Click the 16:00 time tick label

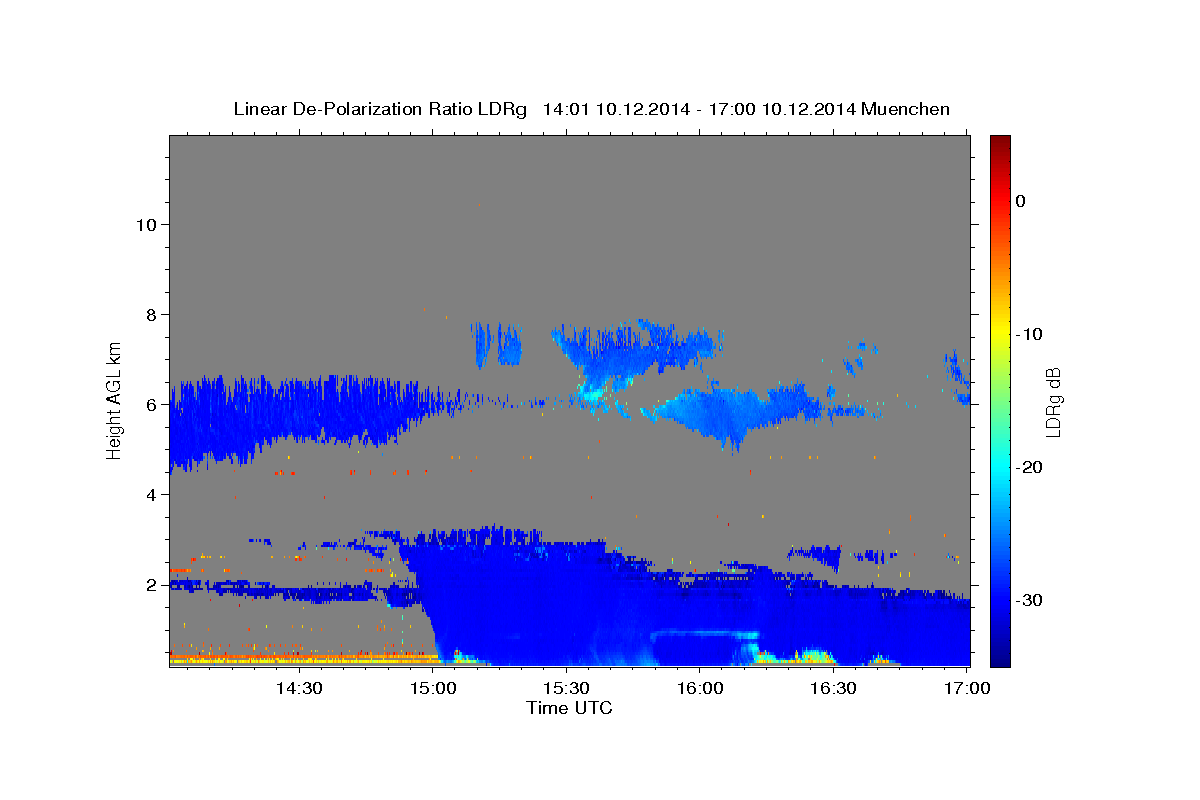coord(700,689)
